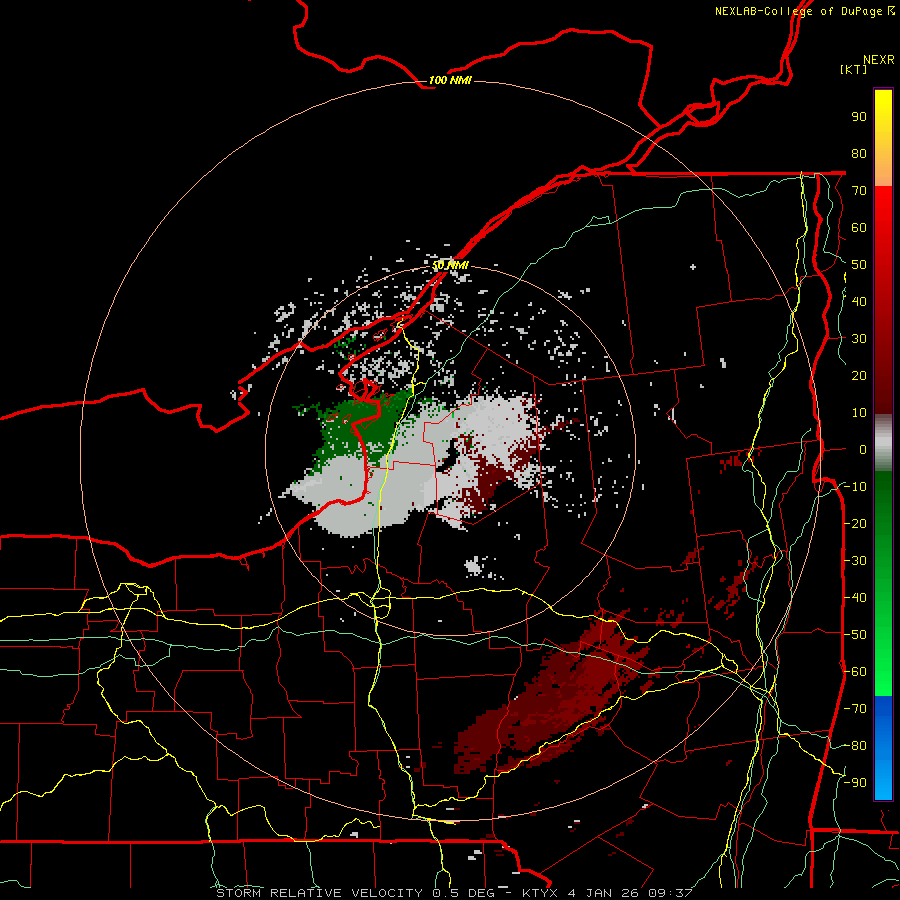Click the NEXR label above the color scale
The image size is (900, 900).
tap(878, 60)
